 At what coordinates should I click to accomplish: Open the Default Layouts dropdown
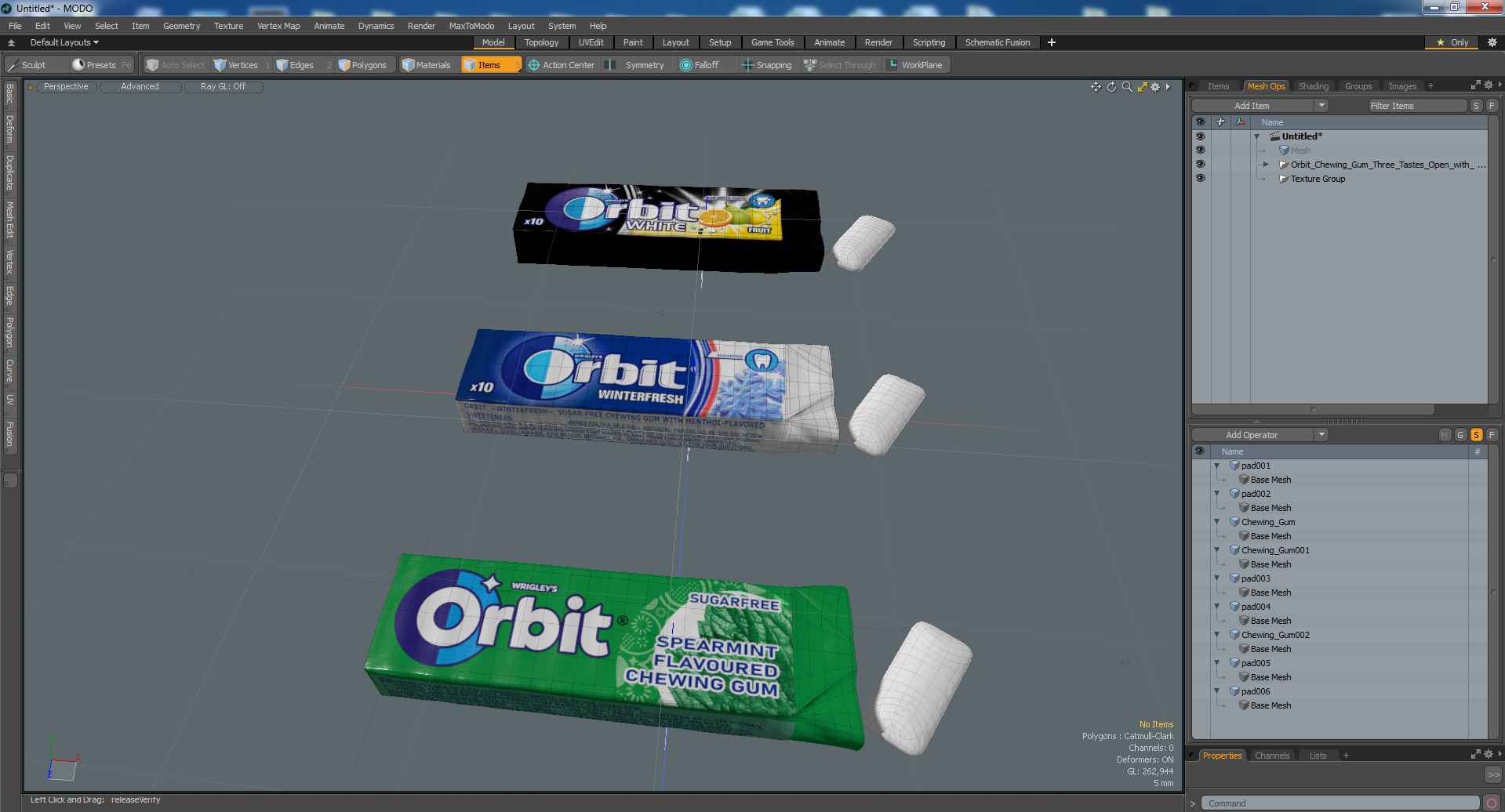pos(64,42)
